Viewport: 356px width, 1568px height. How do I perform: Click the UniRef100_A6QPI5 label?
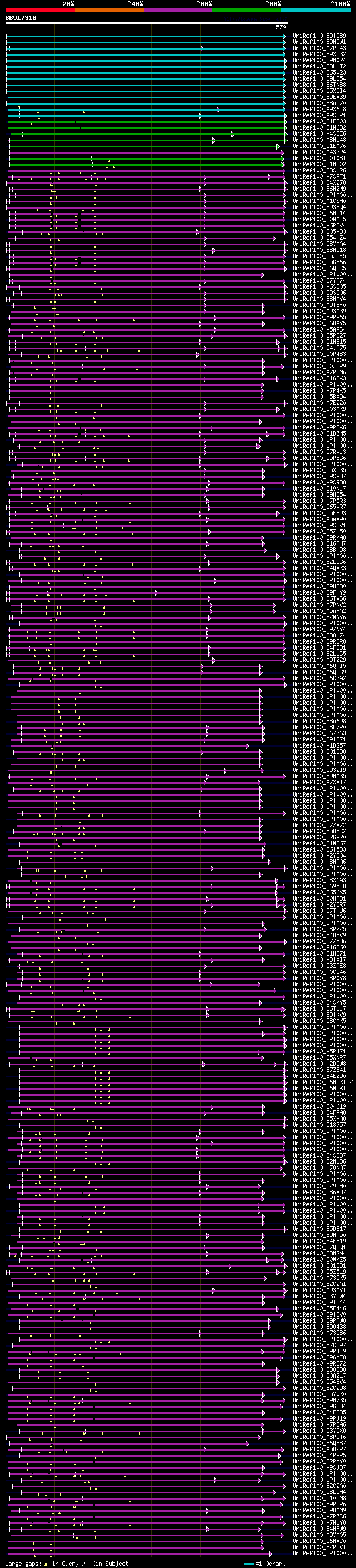(x=319, y=666)
